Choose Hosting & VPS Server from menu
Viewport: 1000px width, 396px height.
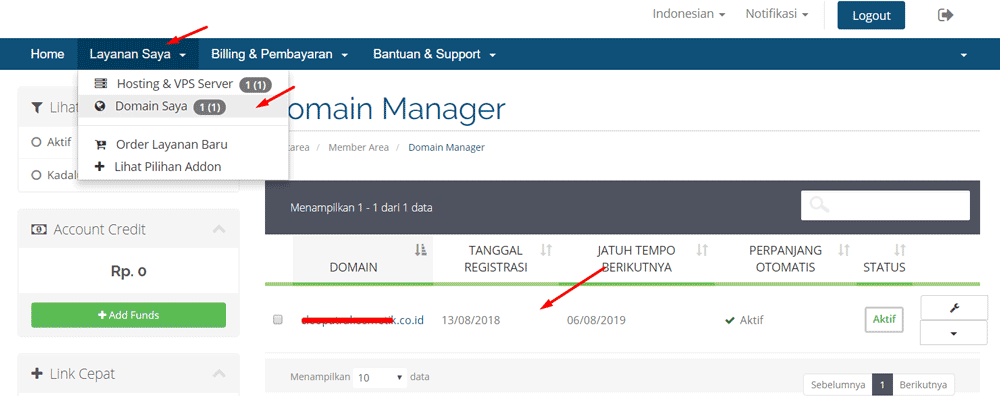coord(183,84)
